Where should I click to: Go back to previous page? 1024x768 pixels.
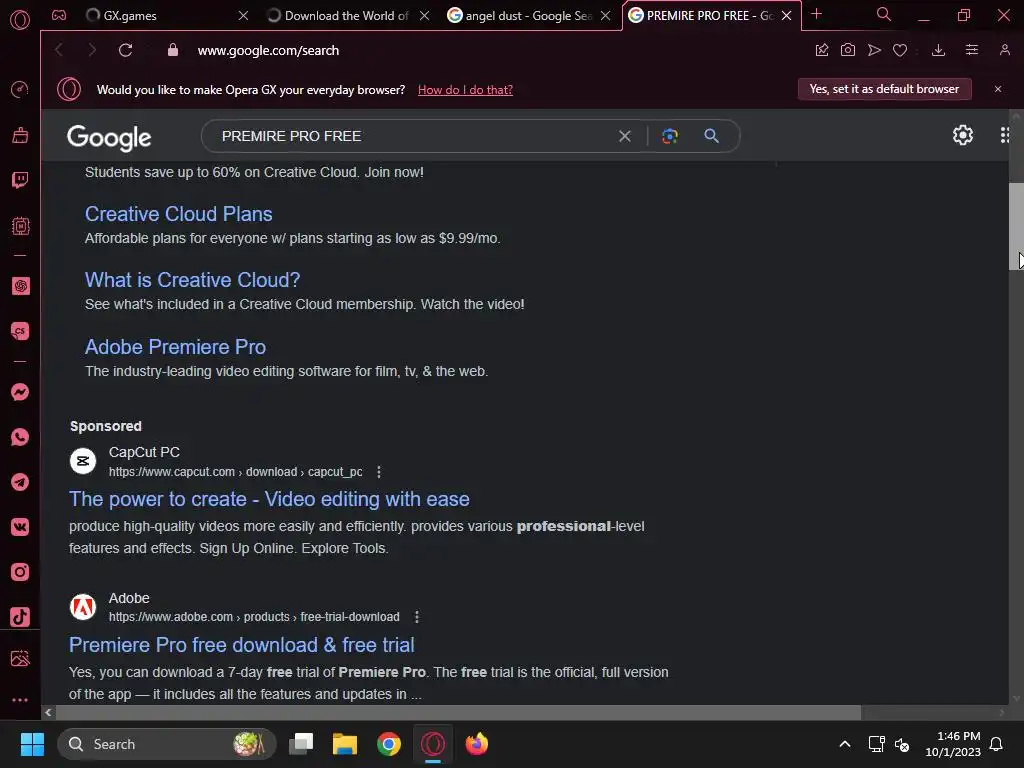tap(59, 50)
